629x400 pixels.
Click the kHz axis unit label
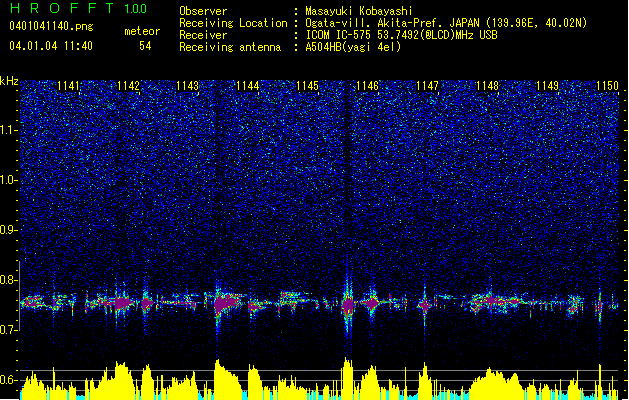coord(9,81)
